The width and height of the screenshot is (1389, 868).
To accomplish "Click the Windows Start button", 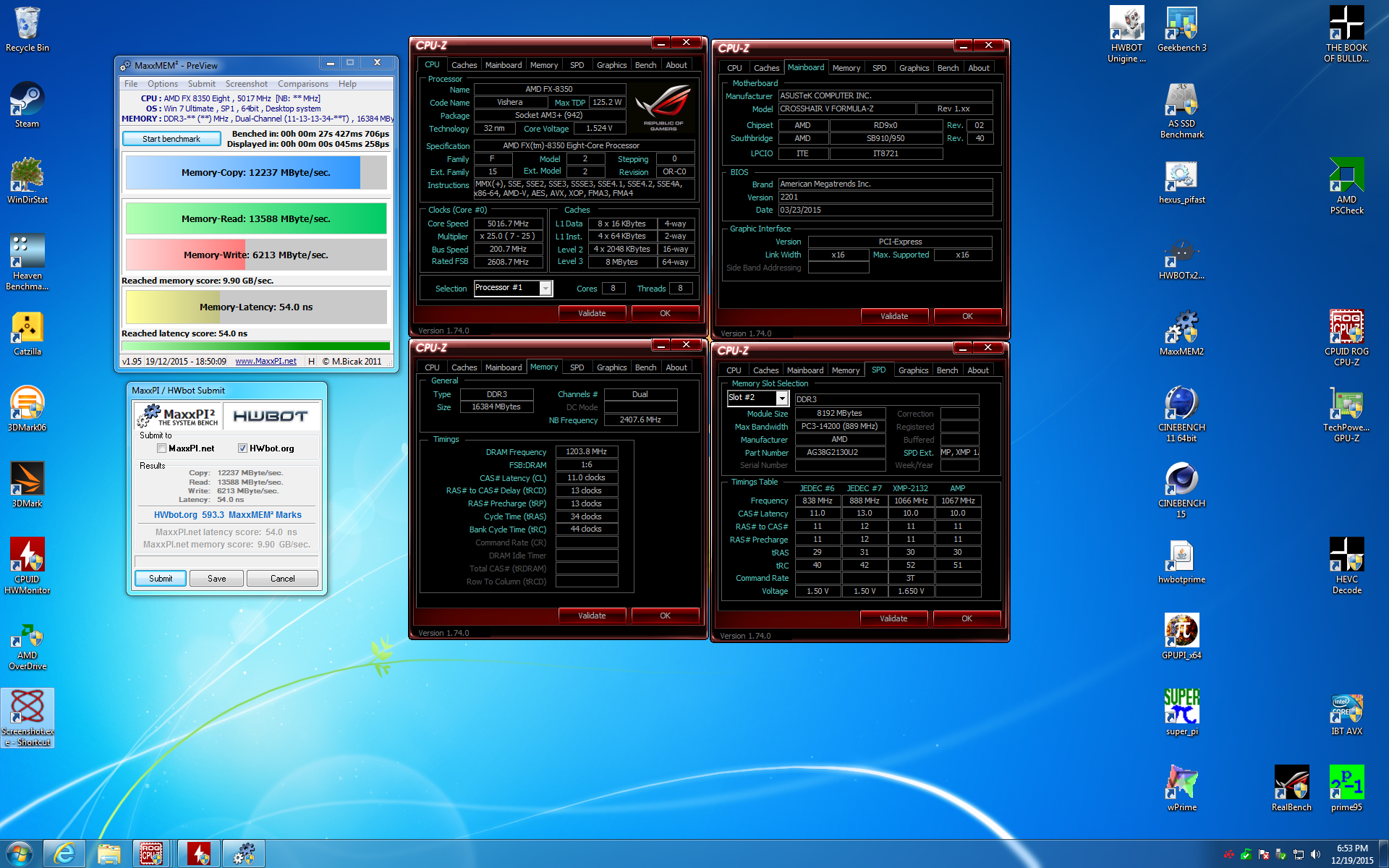I will coord(20,854).
